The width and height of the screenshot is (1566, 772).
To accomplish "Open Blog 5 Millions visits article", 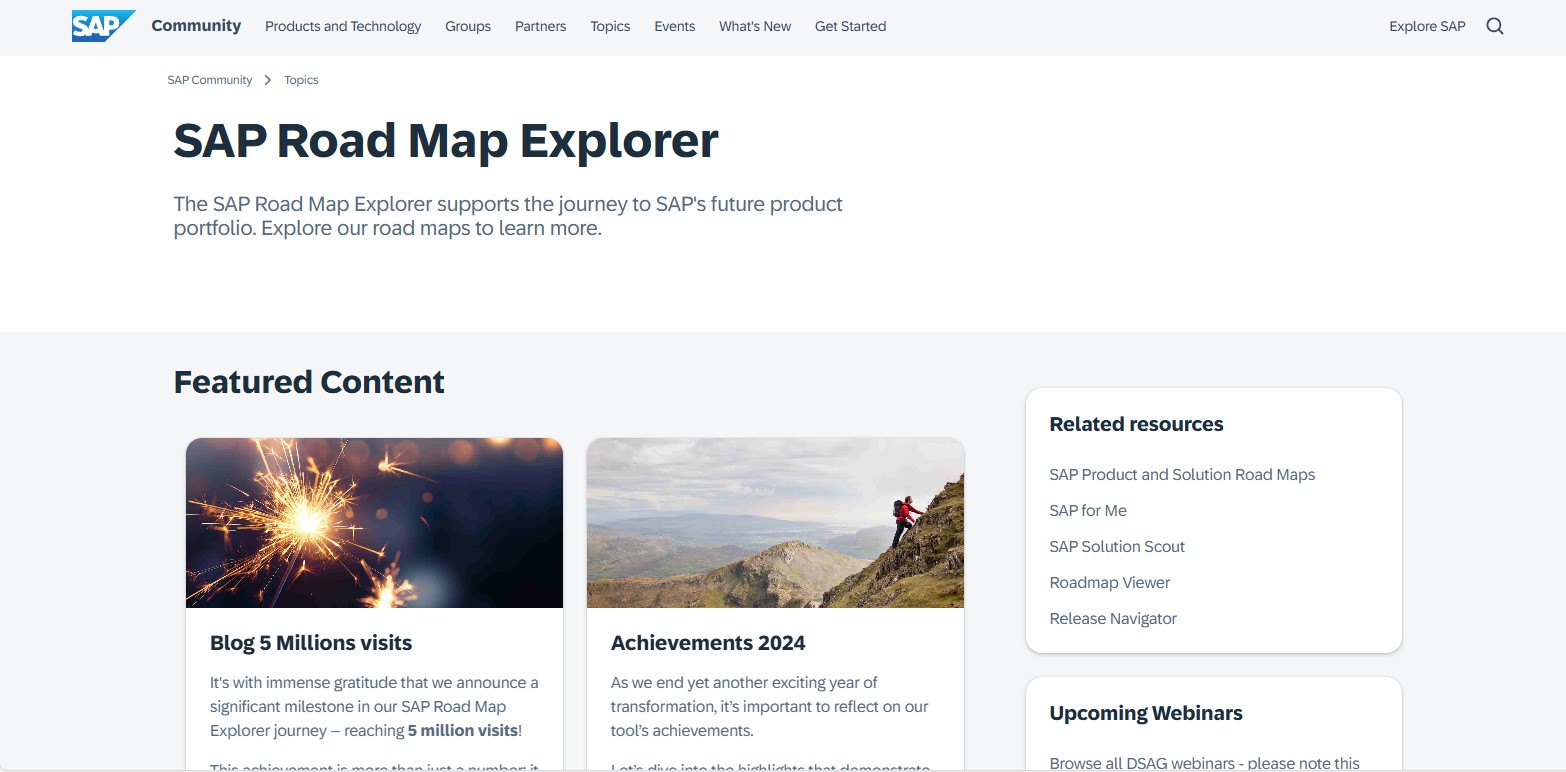I will click(x=311, y=643).
